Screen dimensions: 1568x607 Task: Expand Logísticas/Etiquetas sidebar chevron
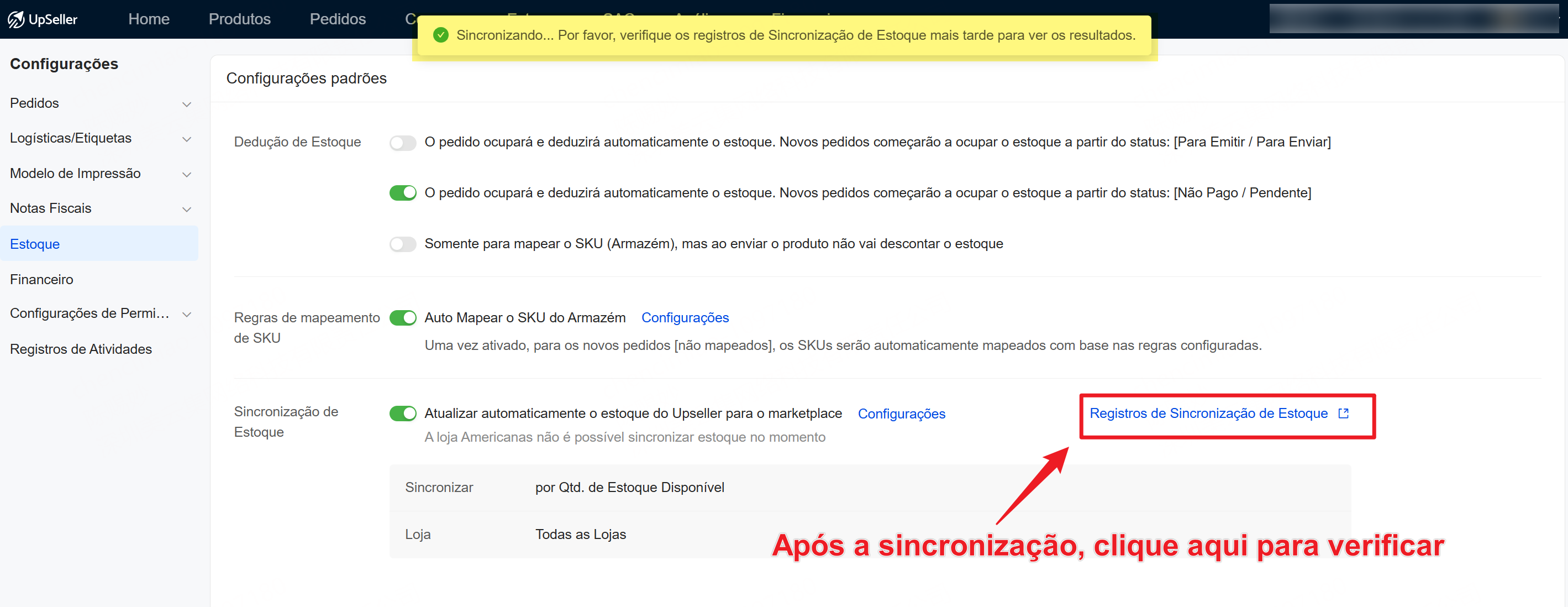pyautogui.click(x=187, y=139)
